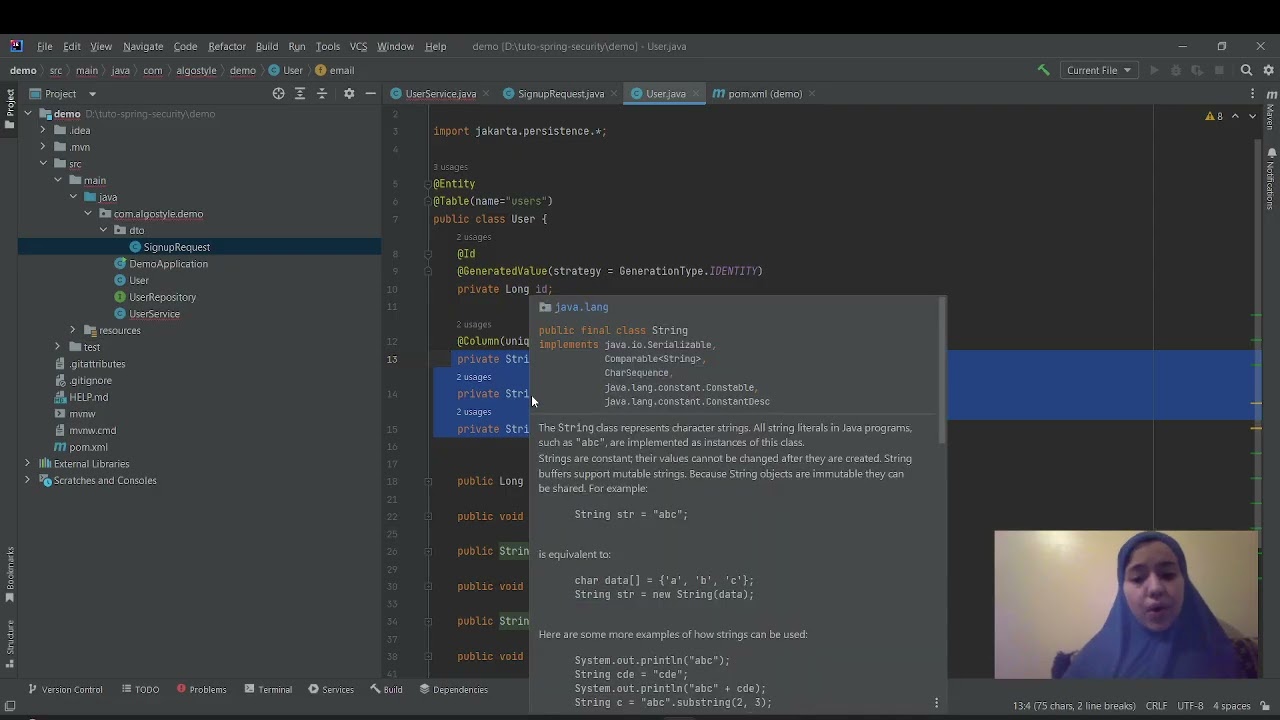Open IDE settings gear at top right
Viewport: 1280px width, 720px height.
1268,70
